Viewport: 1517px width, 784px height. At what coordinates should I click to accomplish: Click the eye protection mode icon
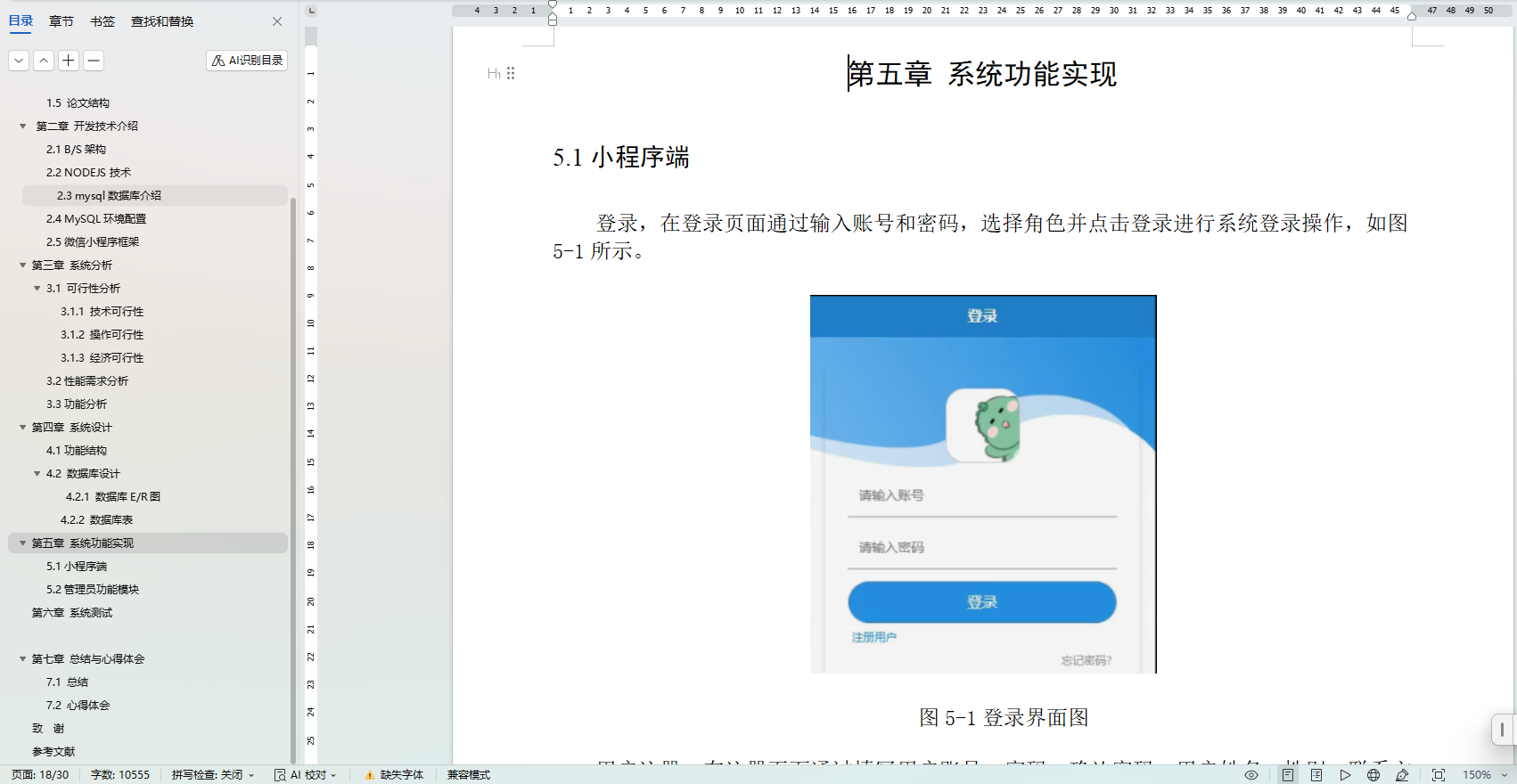[1251, 775]
